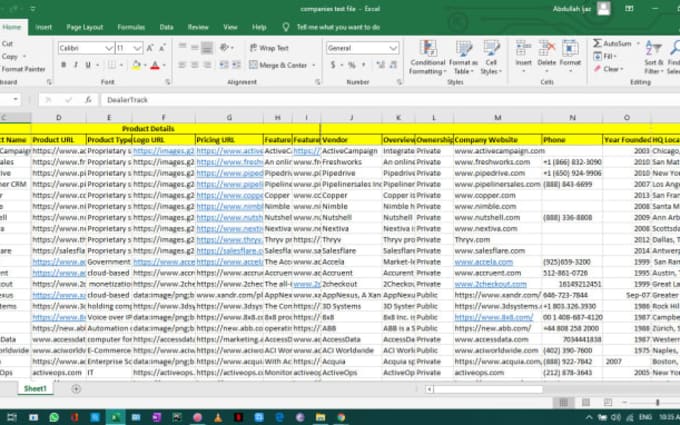Increase font size with larger A icon

150,48
